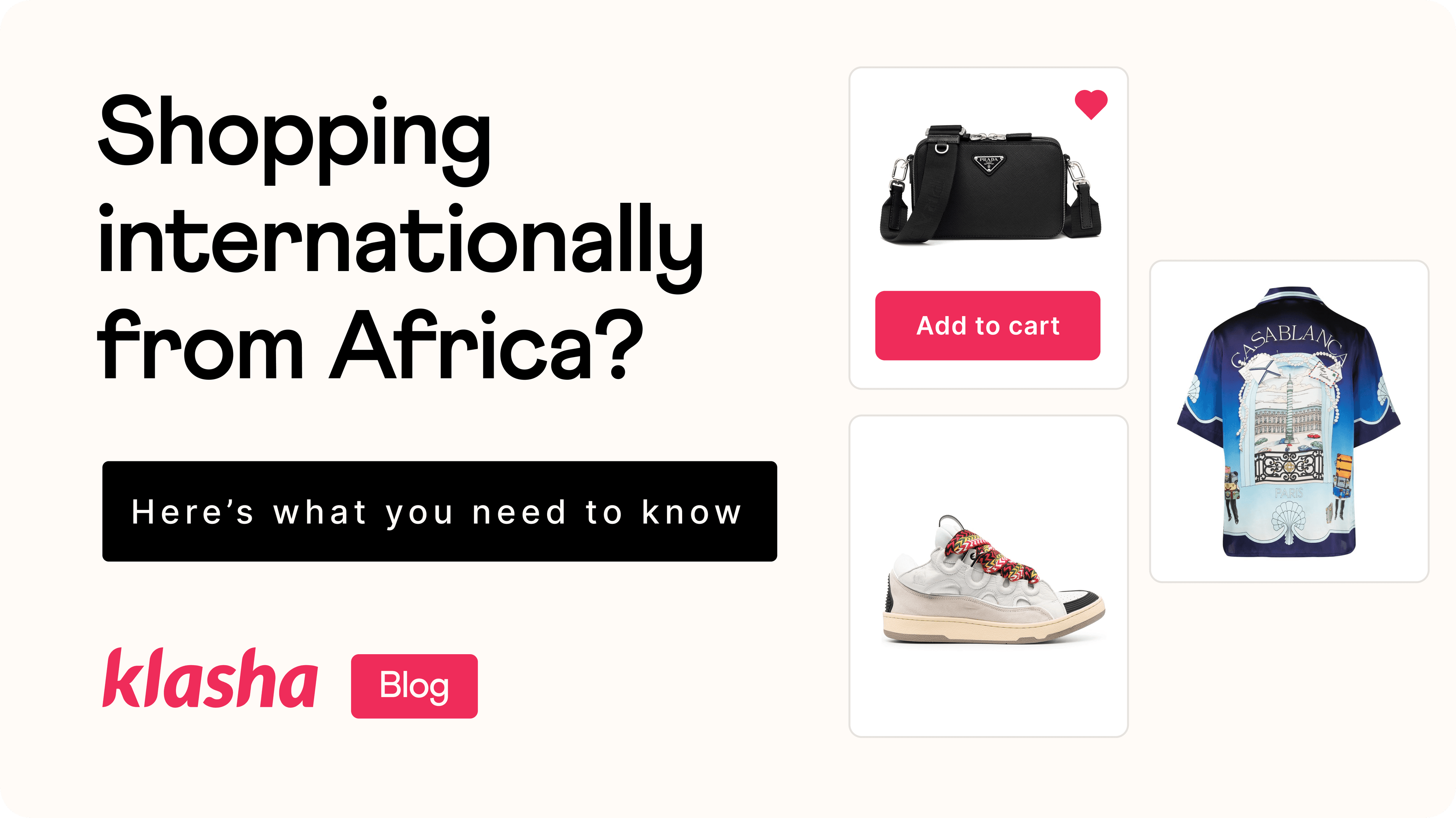Click the red Blog badge

click(x=414, y=686)
